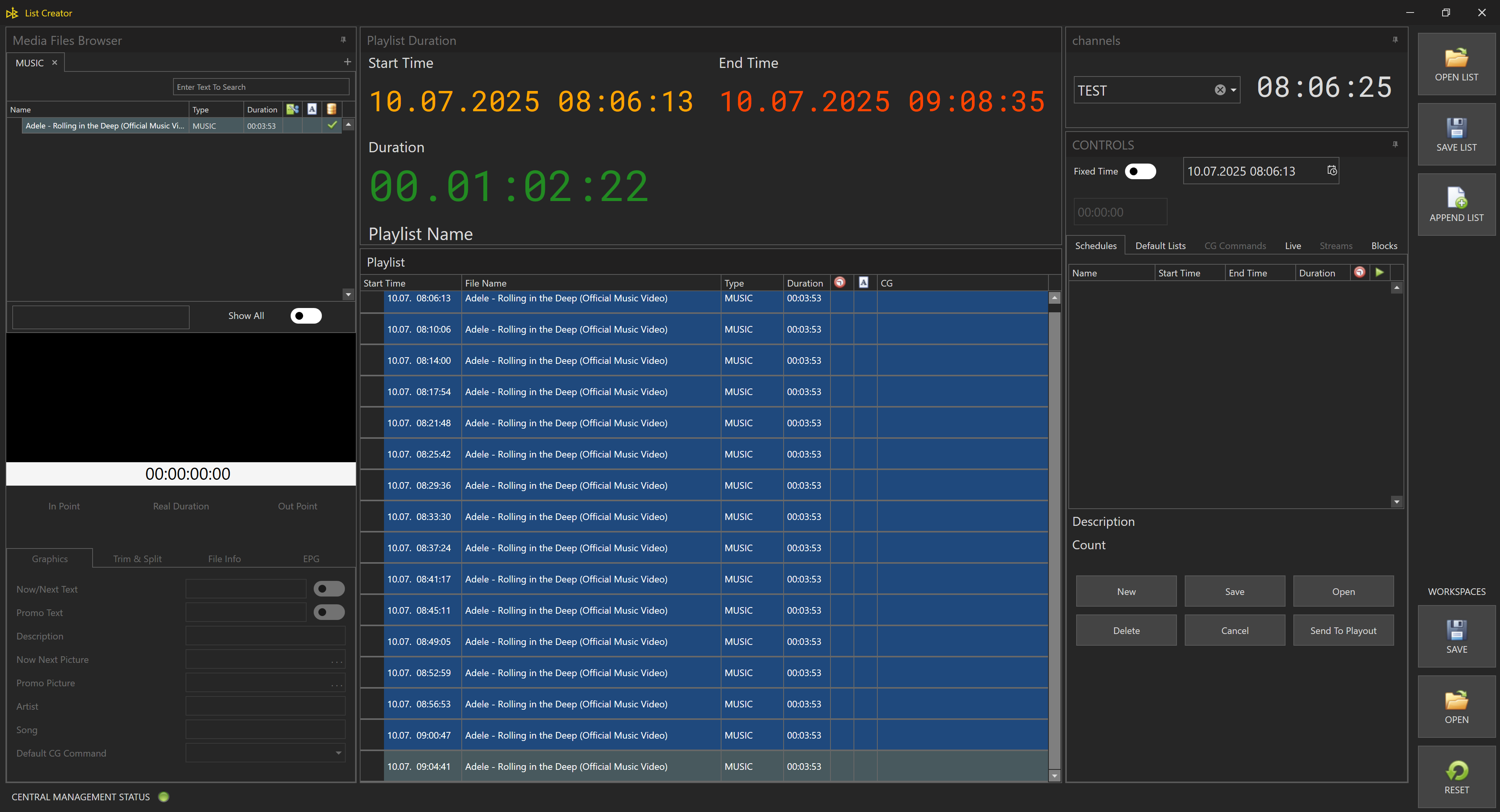Click the 'A' icon in Playlist header
1500x812 pixels.
click(x=864, y=282)
